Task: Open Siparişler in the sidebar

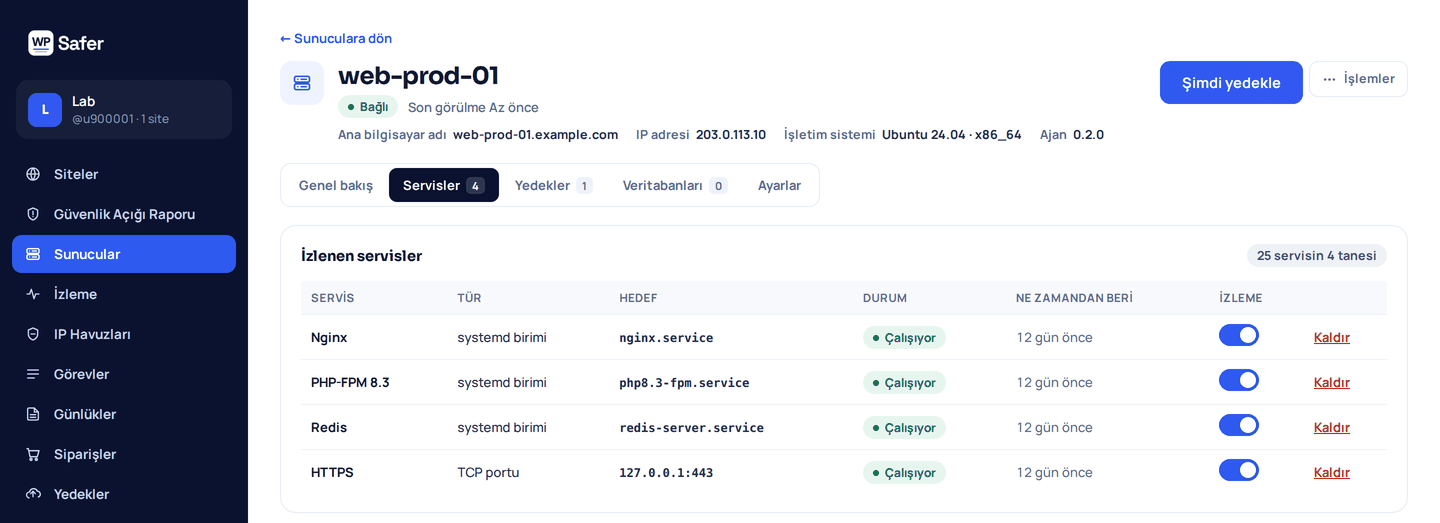Action: [124, 454]
